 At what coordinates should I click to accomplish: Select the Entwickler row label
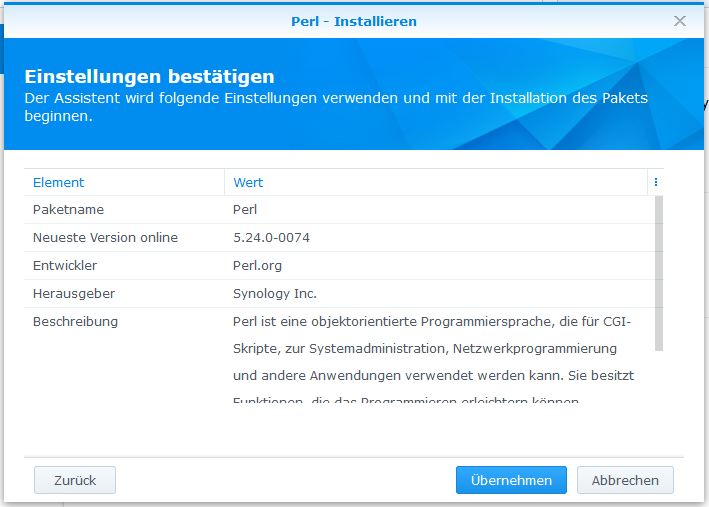[65, 265]
